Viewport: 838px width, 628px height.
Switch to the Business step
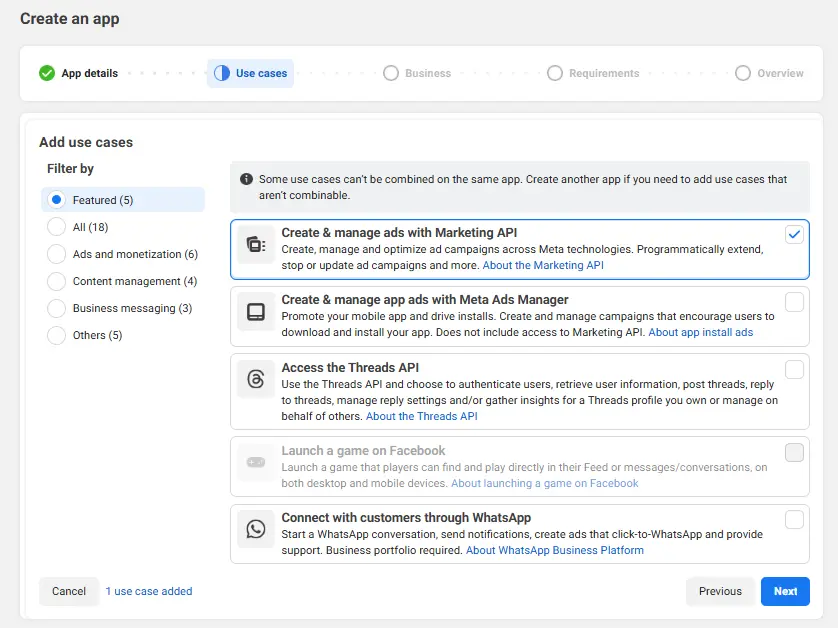pos(417,73)
